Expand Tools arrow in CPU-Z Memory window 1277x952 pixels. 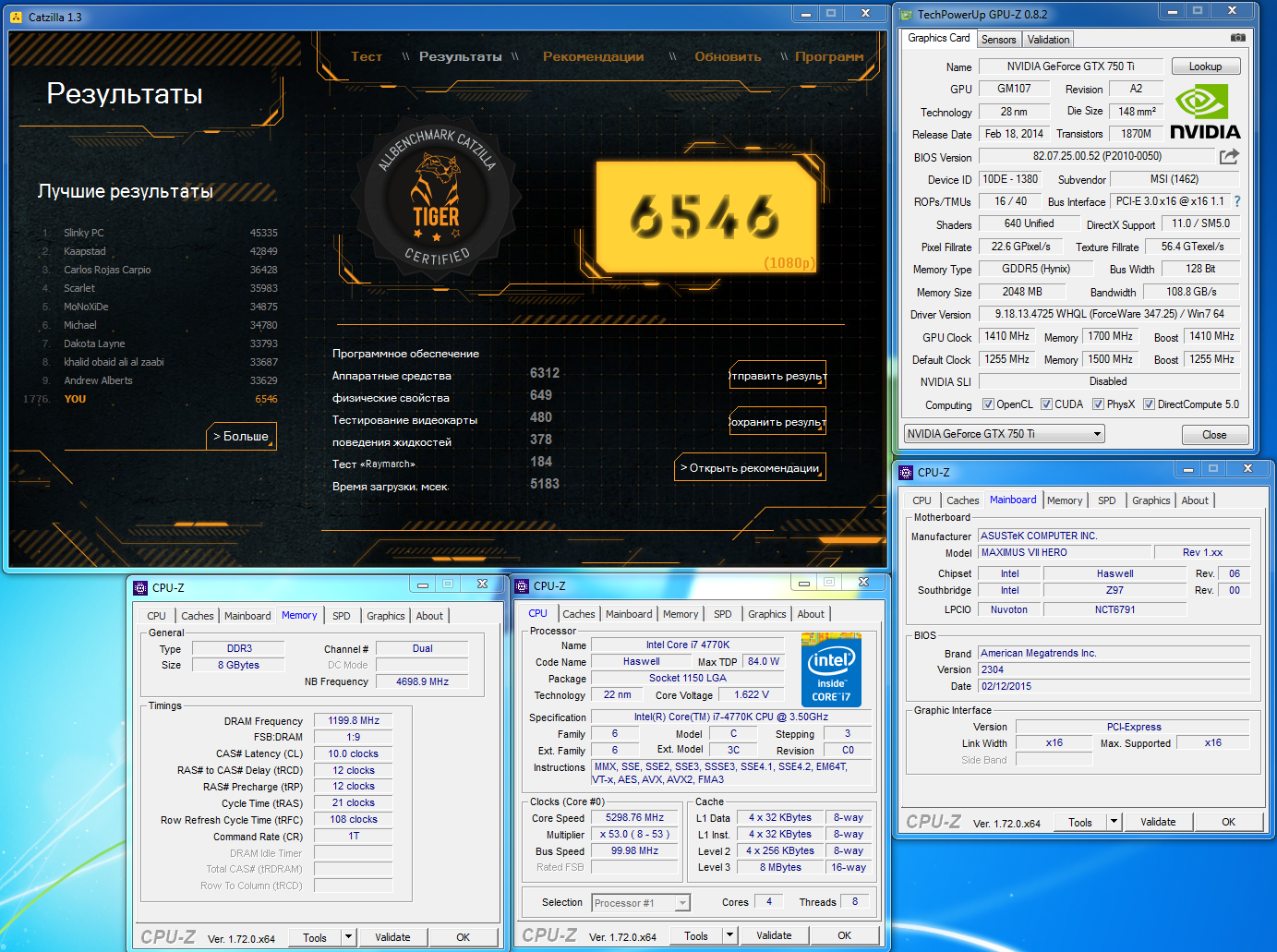click(x=348, y=936)
